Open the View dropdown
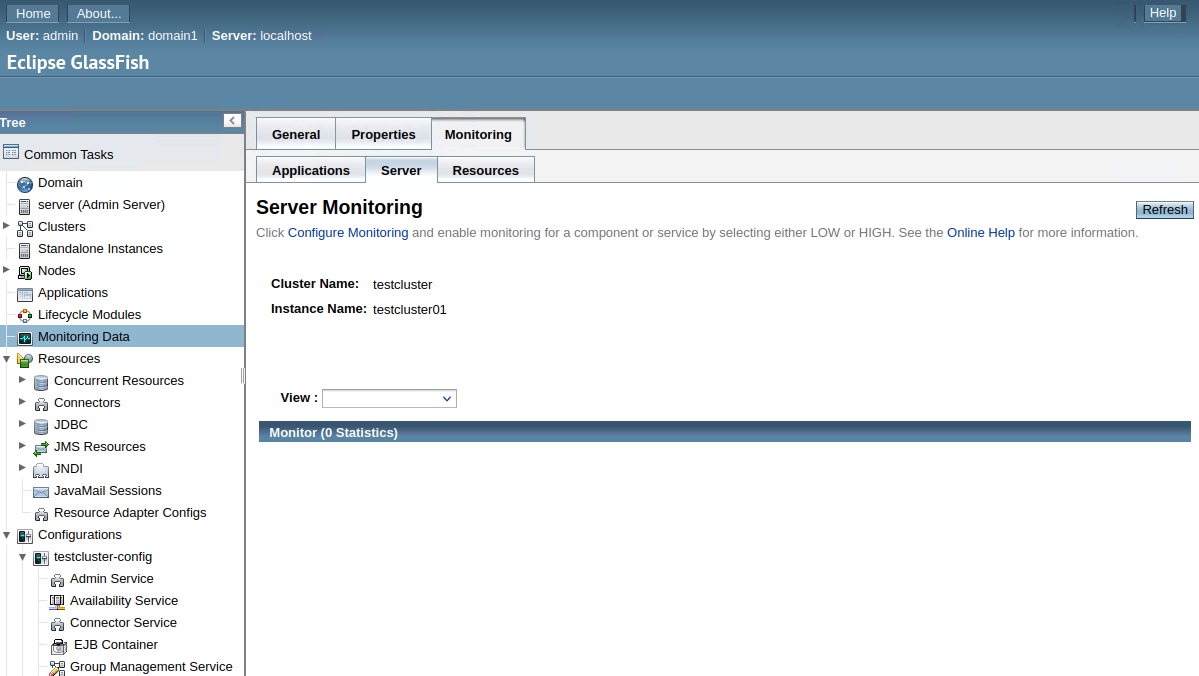This screenshot has height=676, width=1199. pos(389,398)
